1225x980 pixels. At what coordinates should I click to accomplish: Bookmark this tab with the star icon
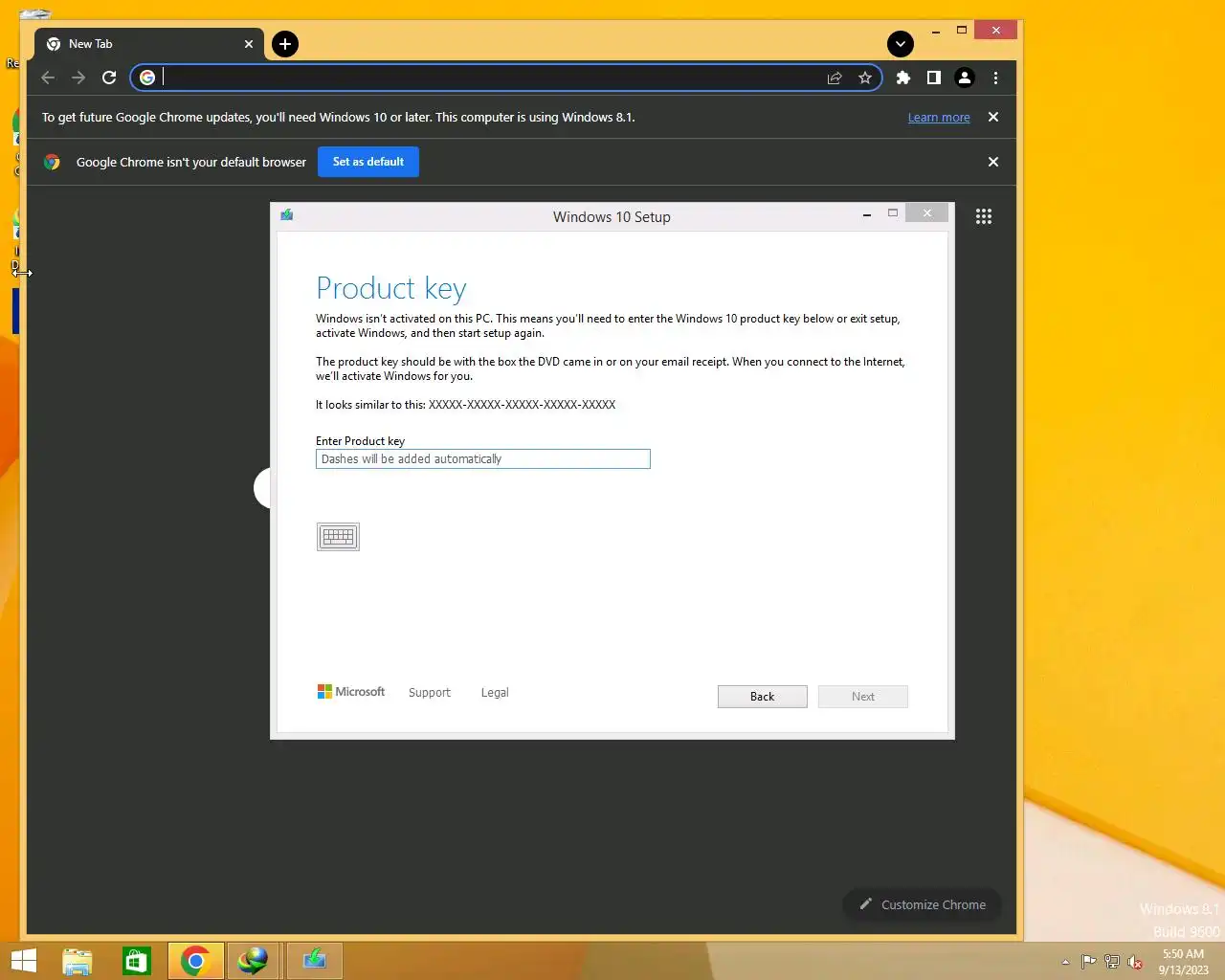[865, 78]
